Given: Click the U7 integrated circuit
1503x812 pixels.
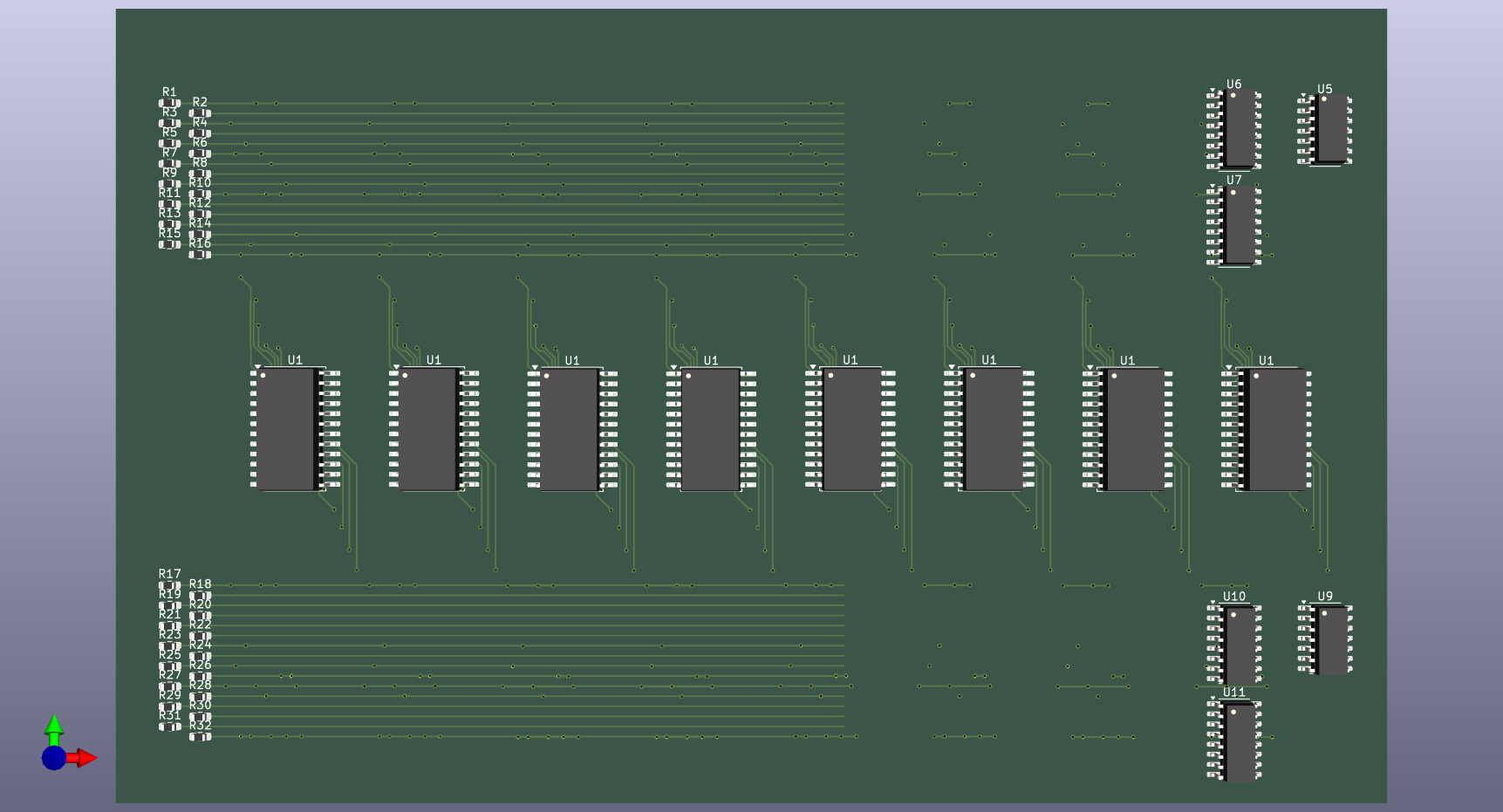Looking at the screenshot, I should [1240, 225].
